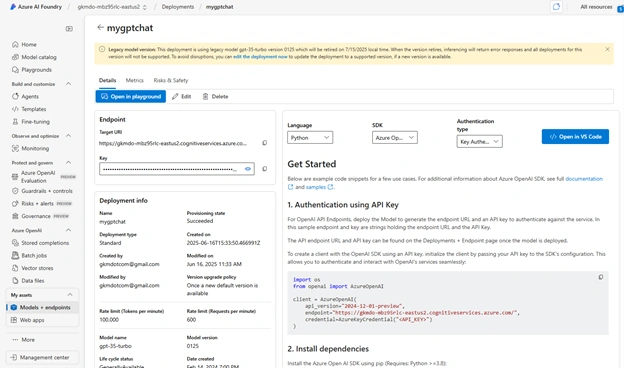Open Monitoring section
This screenshot has height=368, width=624.
(x=31, y=148)
